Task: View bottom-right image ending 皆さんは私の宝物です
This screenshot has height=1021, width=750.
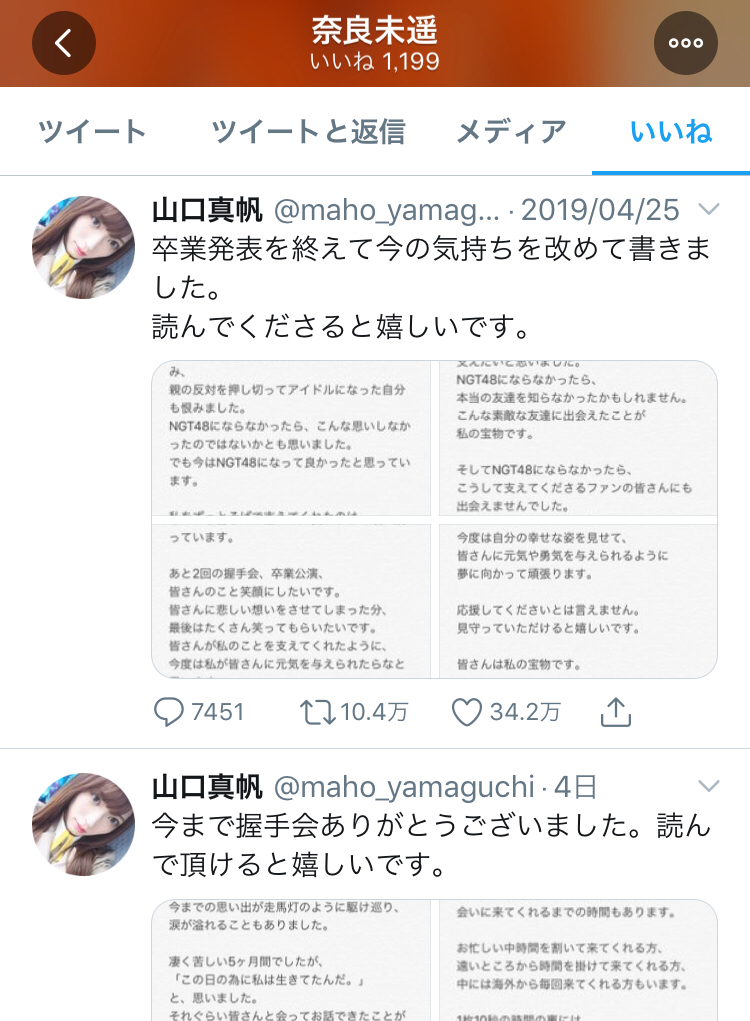Action: (x=578, y=601)
